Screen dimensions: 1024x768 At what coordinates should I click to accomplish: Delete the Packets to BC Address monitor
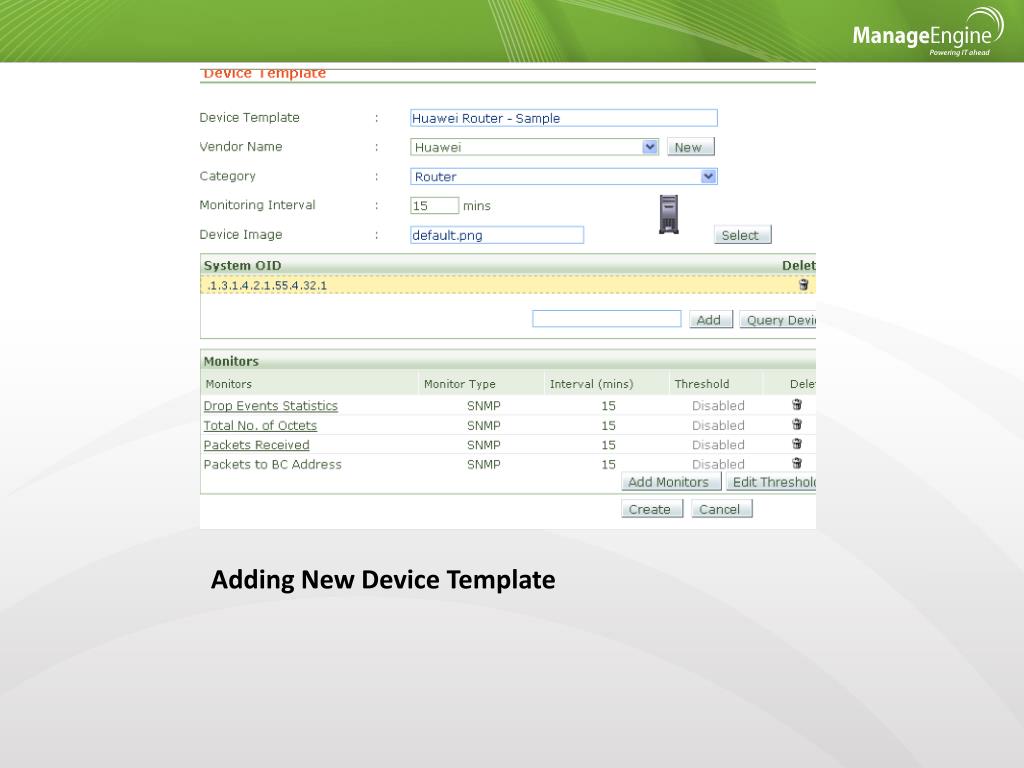(797, 464)
